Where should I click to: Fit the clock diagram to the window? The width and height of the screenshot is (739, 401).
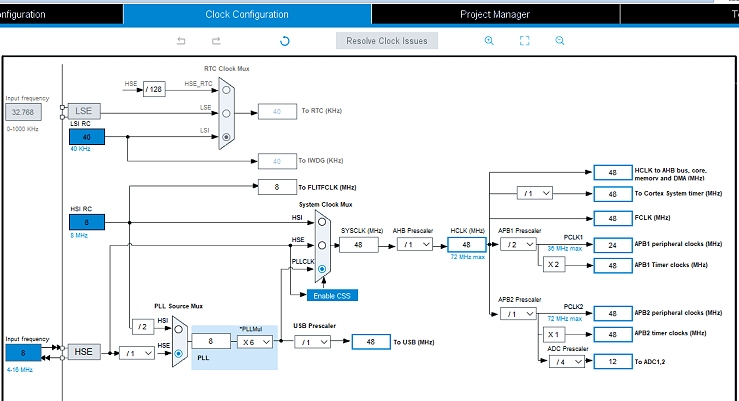[x=524, y=41]
